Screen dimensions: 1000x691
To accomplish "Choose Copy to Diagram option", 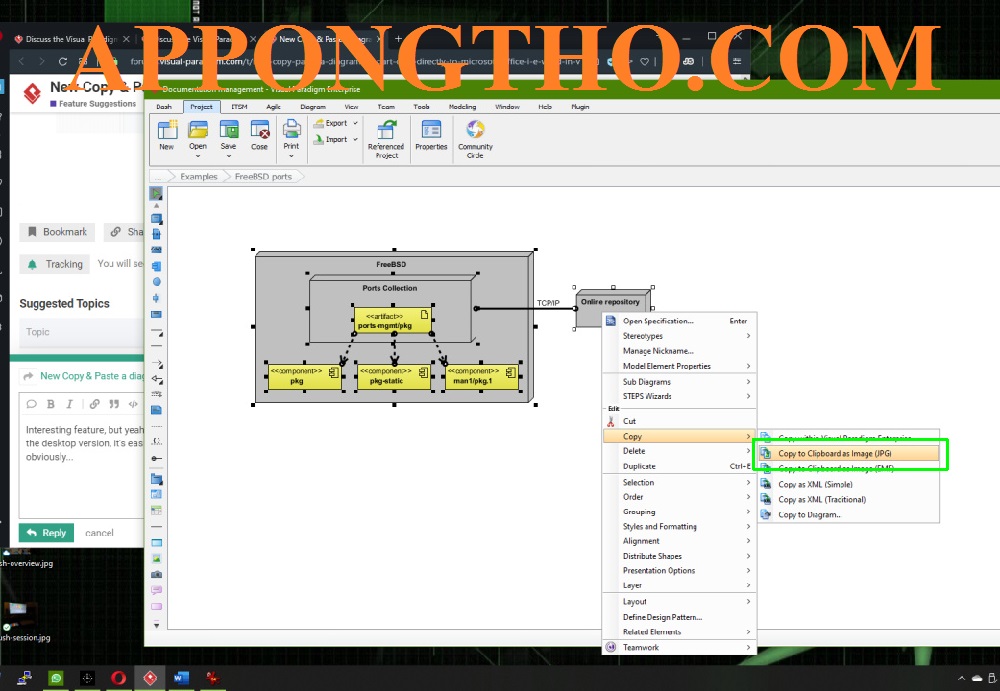I will tap(849, 515).
